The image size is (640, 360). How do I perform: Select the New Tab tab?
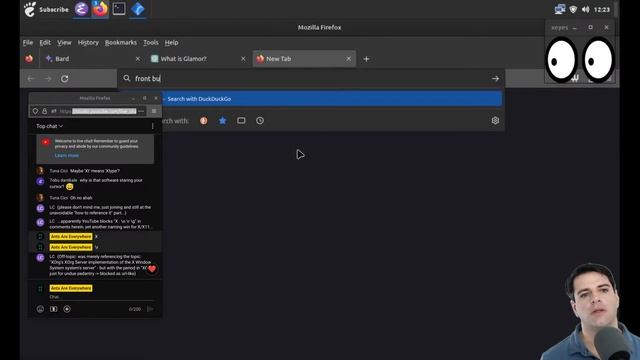[304, 59]
